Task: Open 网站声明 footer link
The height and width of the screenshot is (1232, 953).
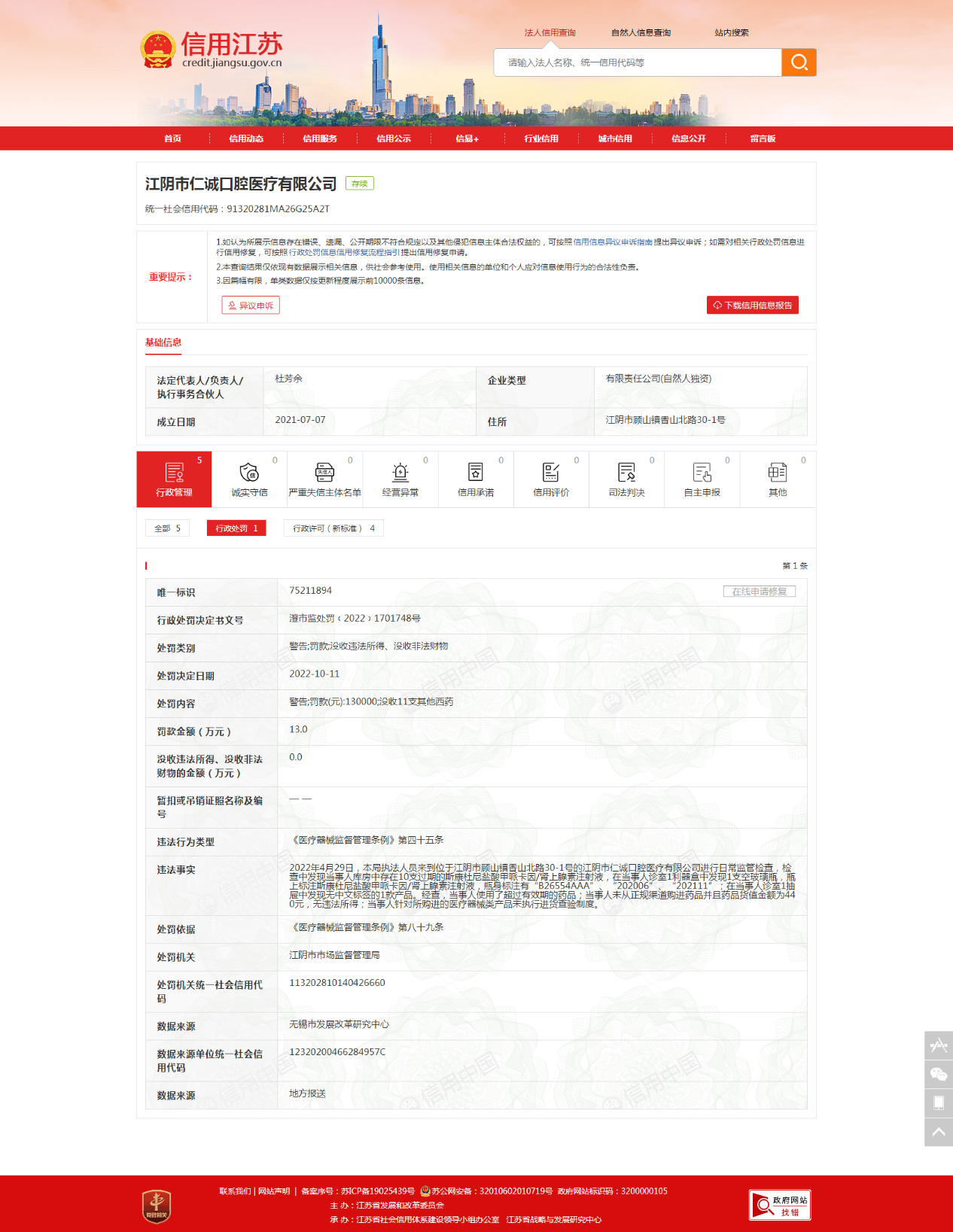Action: (x=274, y=1191)
